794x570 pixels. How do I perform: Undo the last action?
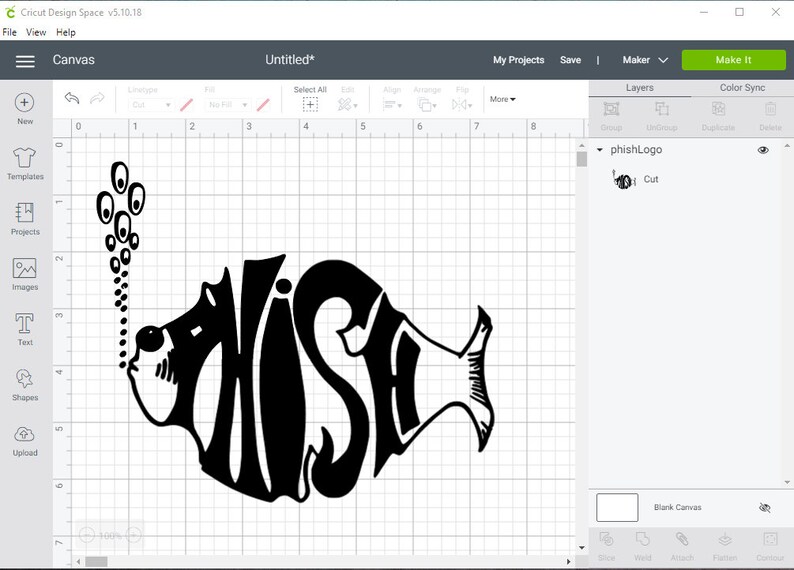(72, 98)
